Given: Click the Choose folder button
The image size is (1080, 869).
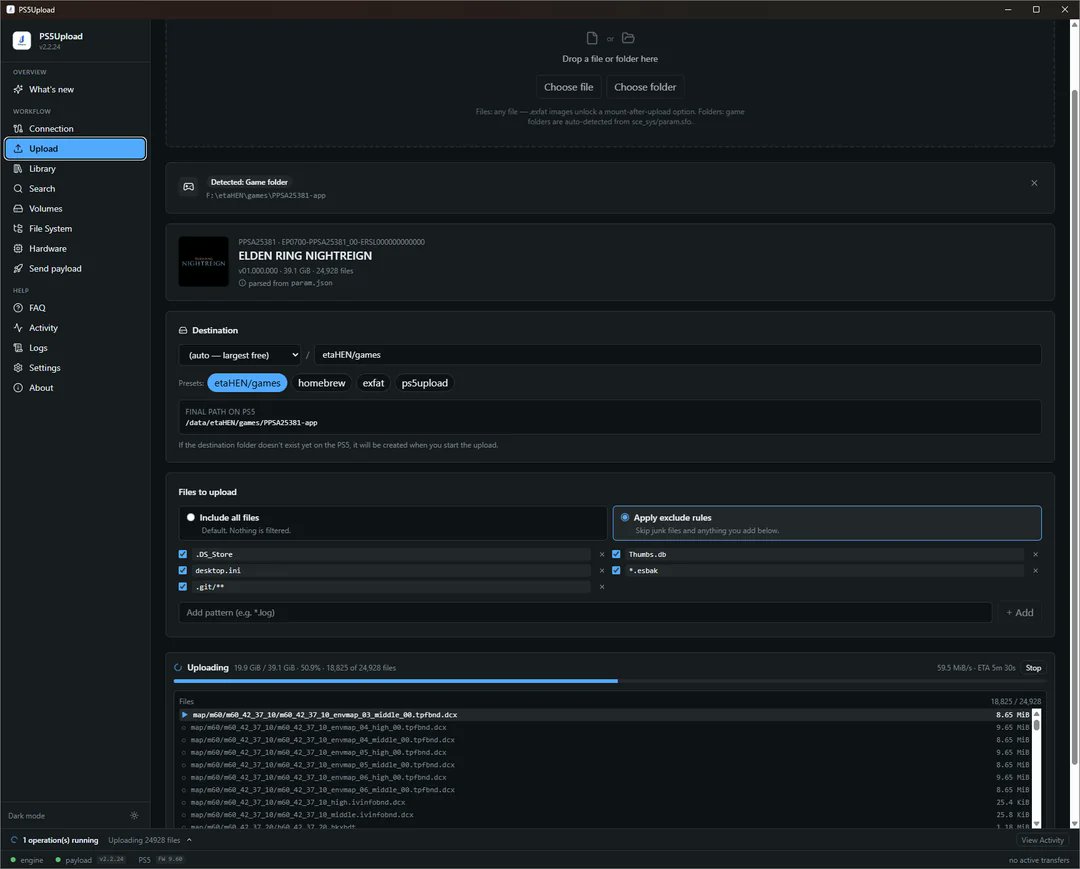Looking at the screenshot, I should [645, 87].
